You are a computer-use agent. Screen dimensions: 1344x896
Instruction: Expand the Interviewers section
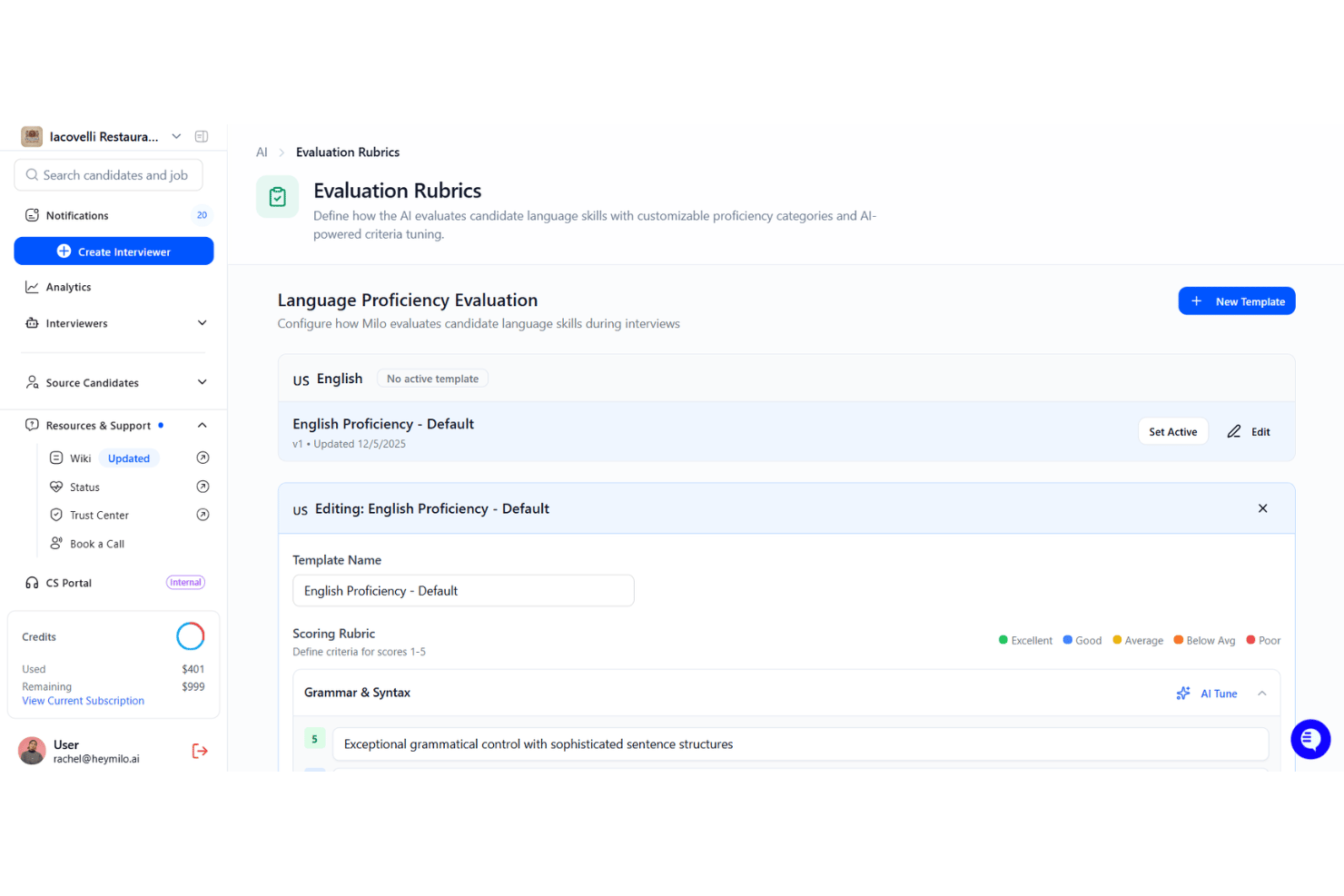coord(203,323)
